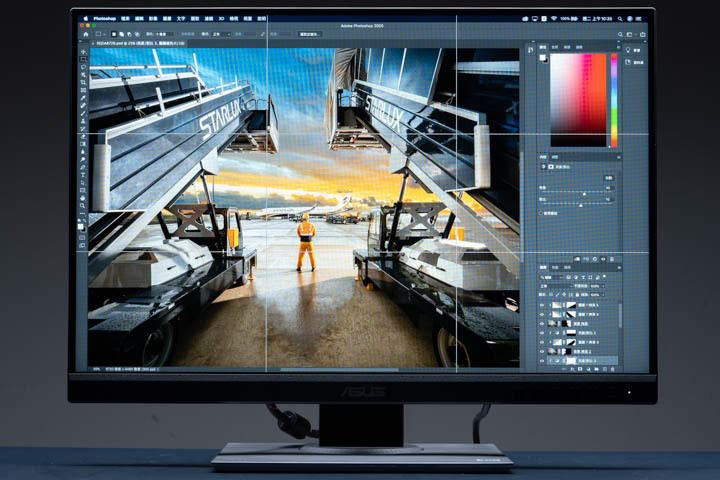Image resolution: width=720 pixels, height=480 pixels.
Task: Open tool preset picker in options bar
Action: coord(102,34)
